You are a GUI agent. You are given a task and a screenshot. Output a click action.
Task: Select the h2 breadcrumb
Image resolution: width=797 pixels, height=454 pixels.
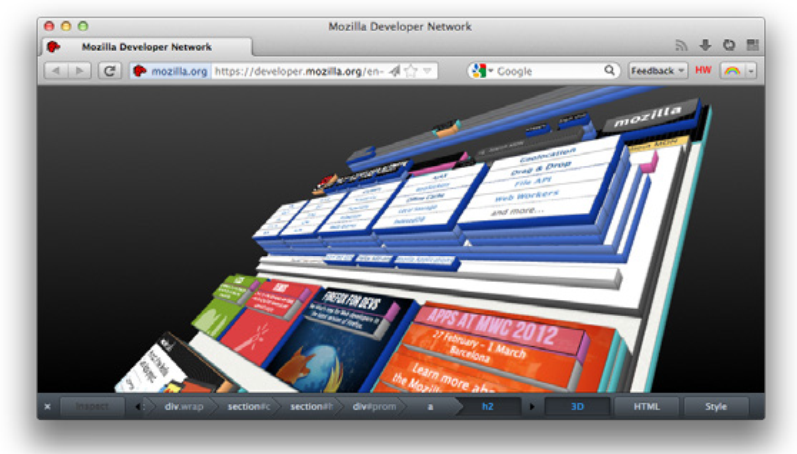[487, 407]
